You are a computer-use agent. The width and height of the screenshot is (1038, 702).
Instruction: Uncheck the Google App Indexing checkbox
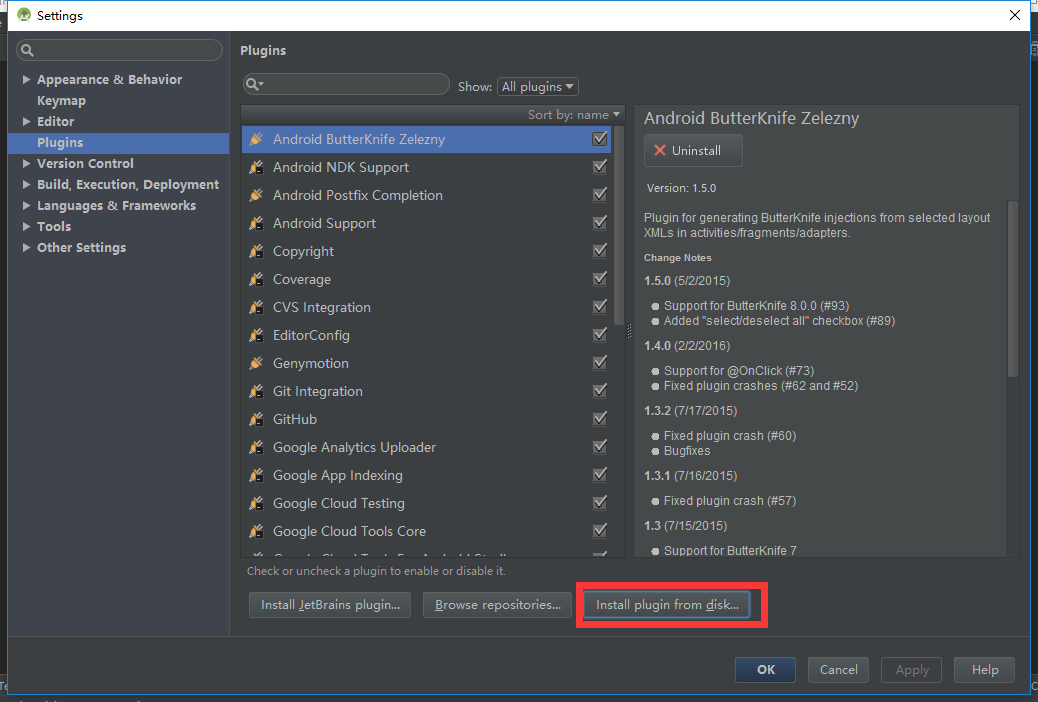click(x=600, y=474)
